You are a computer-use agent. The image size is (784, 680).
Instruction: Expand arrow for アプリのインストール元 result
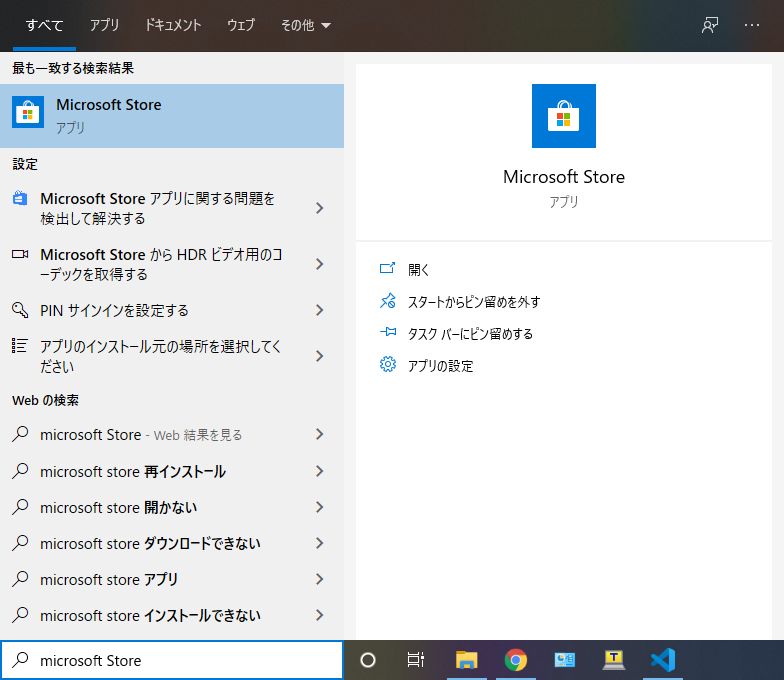pos(320,356)
